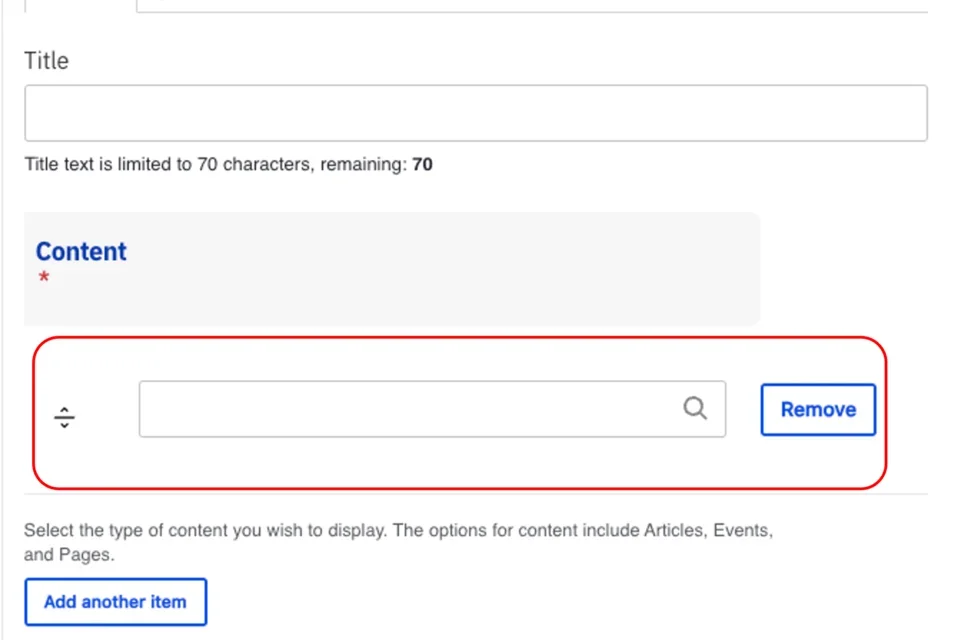Click the Title input field

pos(475,112)
